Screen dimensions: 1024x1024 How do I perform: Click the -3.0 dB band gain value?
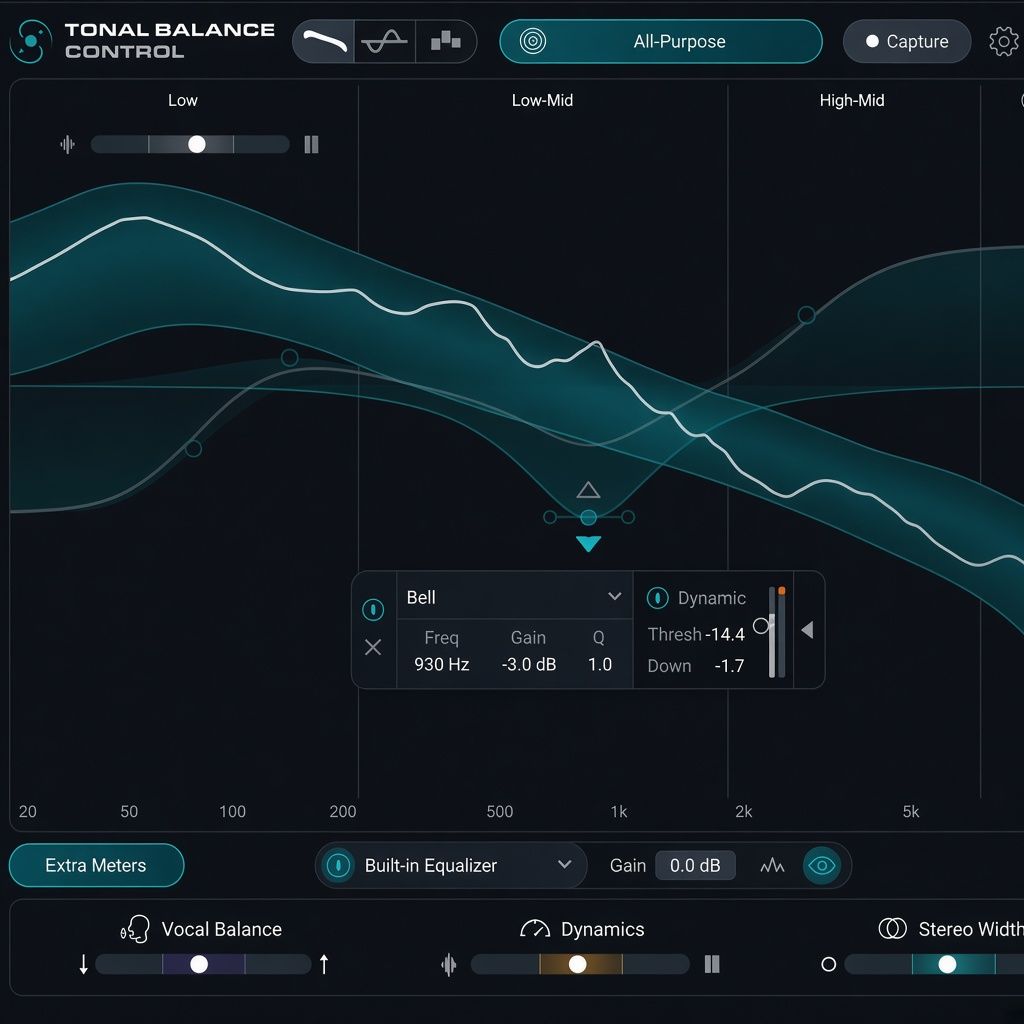[x=528, y=664]
